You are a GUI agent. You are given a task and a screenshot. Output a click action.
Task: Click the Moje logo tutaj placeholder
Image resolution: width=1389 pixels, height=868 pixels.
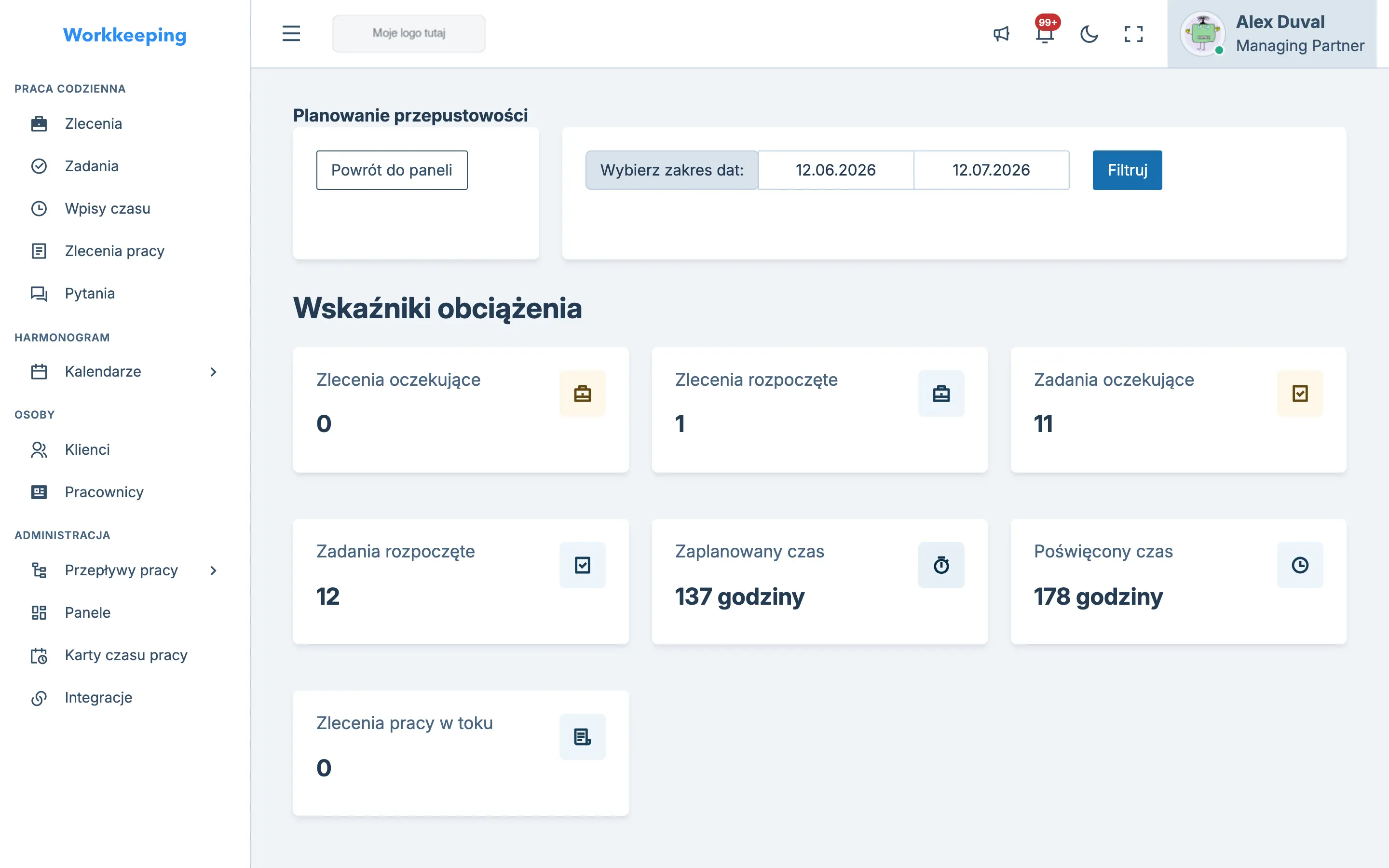tap(409, 33)
